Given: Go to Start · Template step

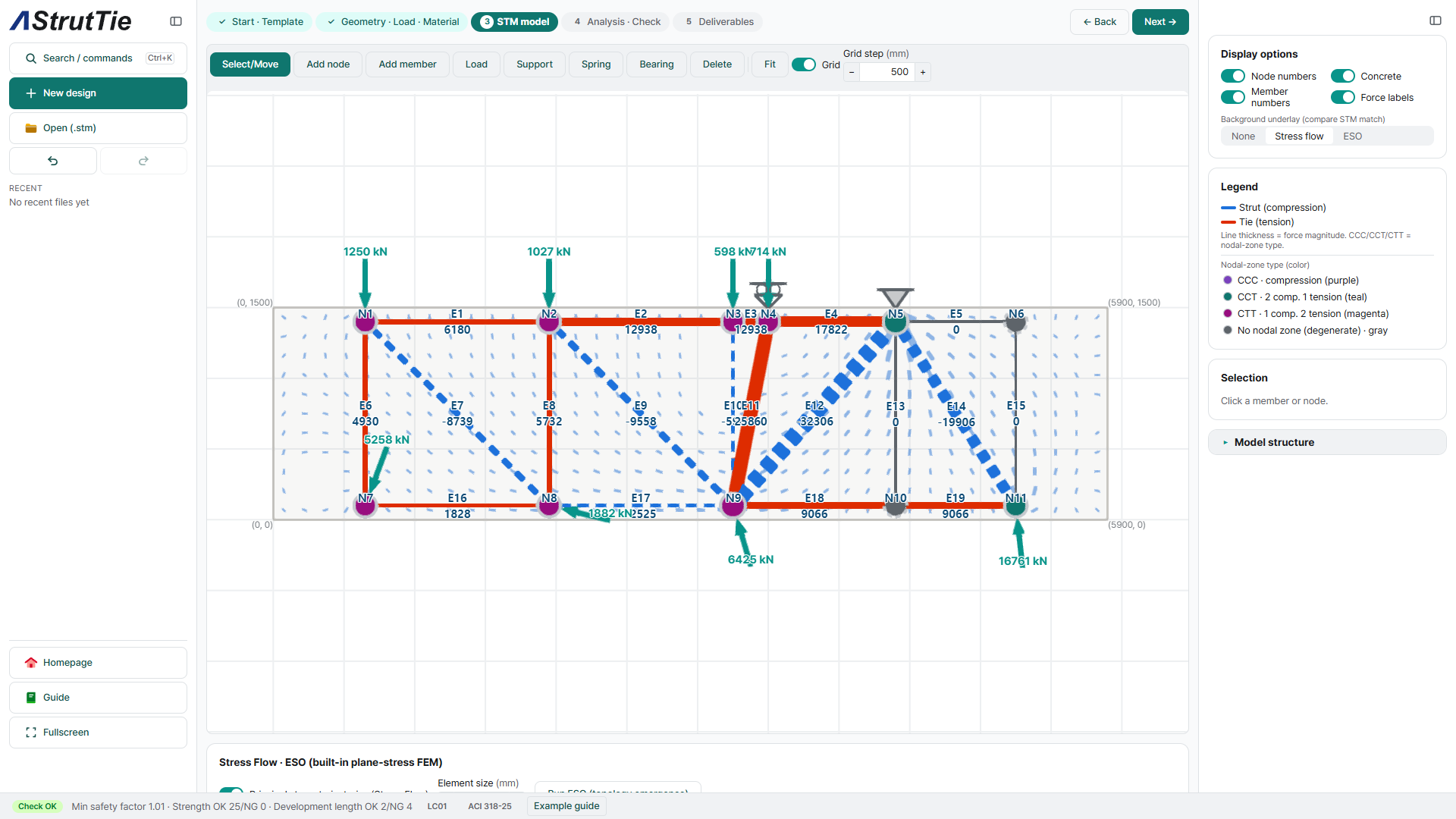Looking at the screenshot, I should pos(260,22).
